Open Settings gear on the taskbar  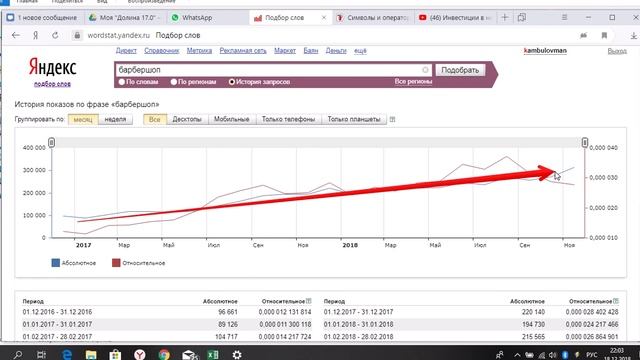click(237, 355)
